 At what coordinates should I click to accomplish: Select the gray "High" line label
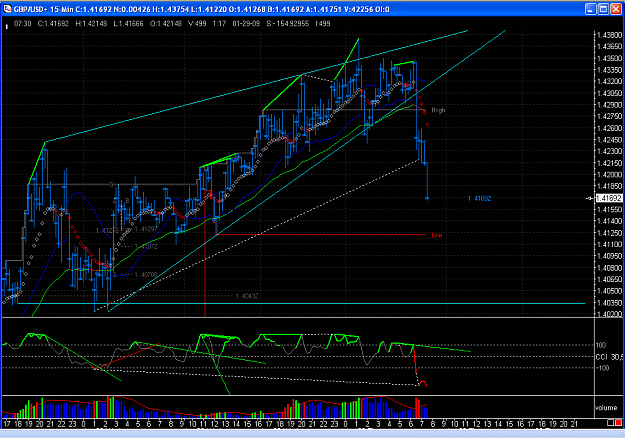tap(438, 110)
